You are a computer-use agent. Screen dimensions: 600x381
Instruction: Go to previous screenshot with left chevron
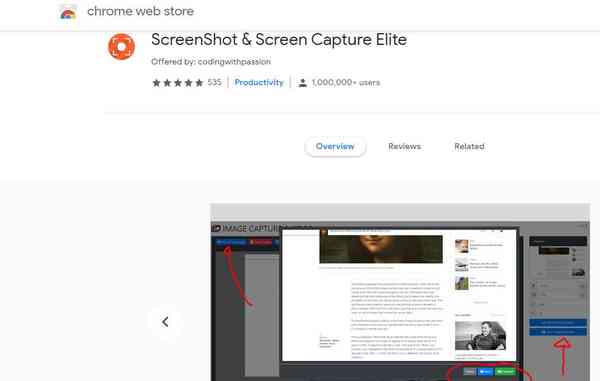click(x=165, y=322)
